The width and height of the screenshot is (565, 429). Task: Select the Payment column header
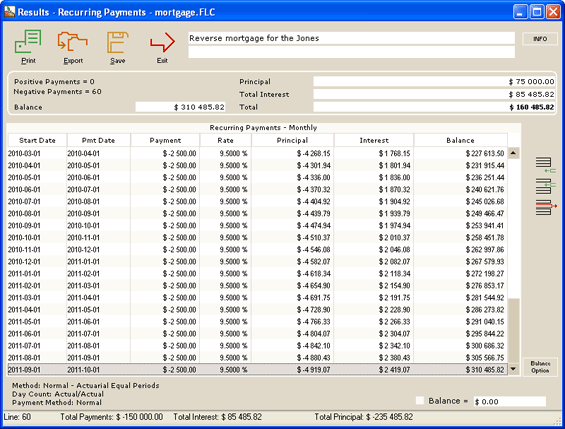[x=165, y=140]
